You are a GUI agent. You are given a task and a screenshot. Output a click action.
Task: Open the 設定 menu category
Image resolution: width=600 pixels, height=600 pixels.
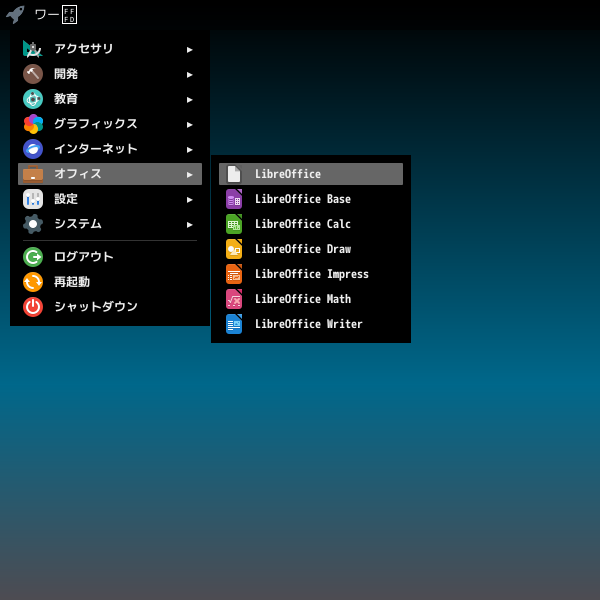[110, 199]
